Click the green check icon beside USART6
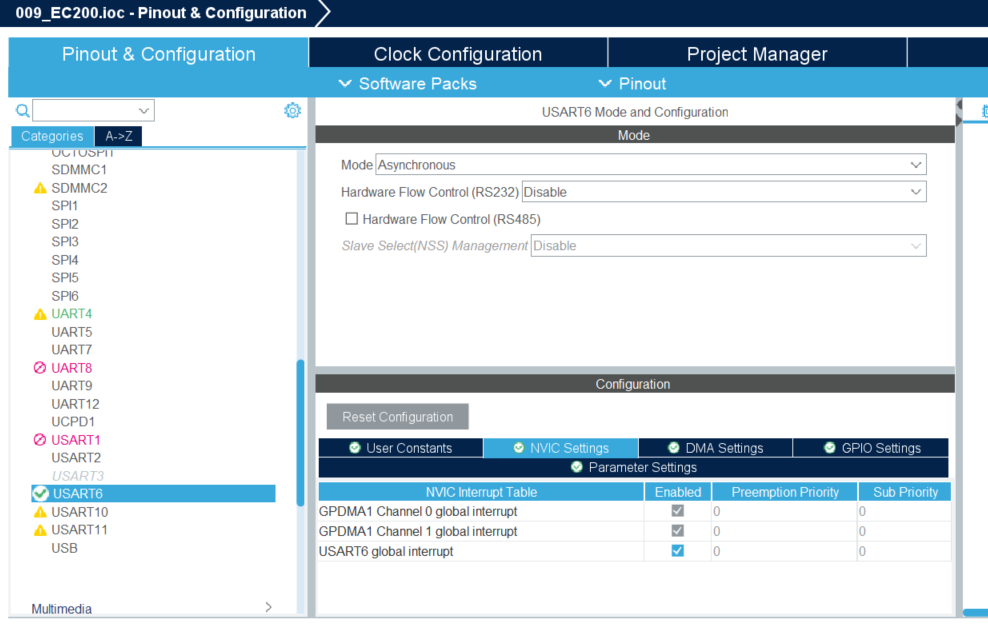Image resolution: width=988 pixels, height=624 pixels. click(x=38, y=493)
